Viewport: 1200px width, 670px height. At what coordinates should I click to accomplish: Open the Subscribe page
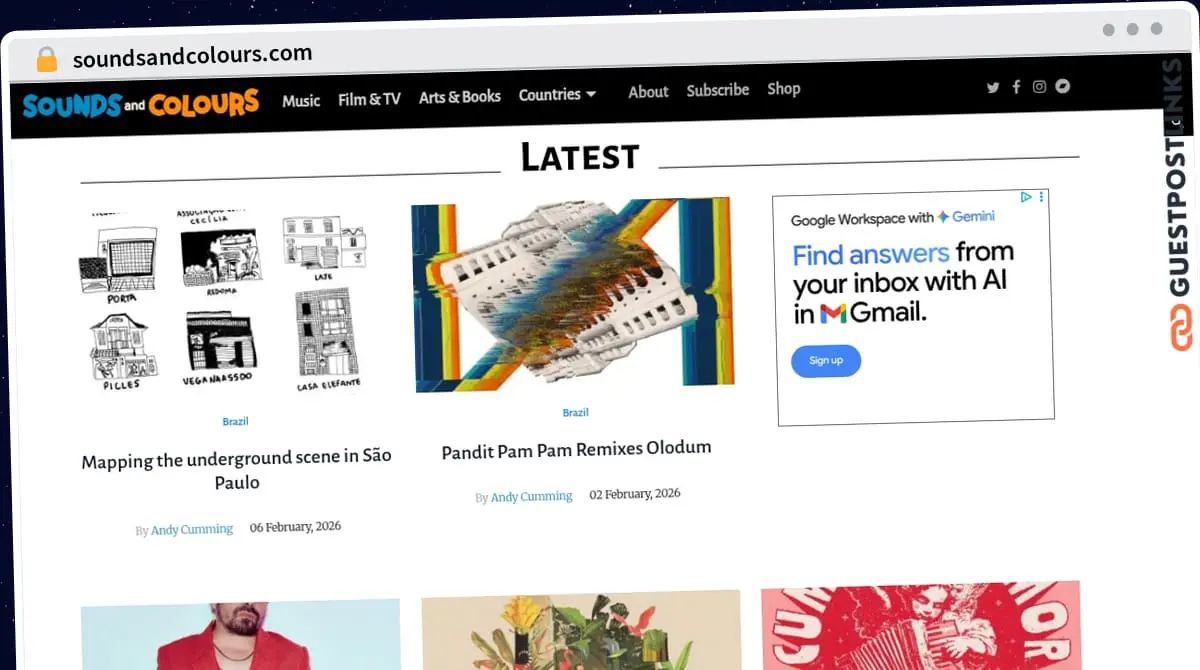[717, 90]
